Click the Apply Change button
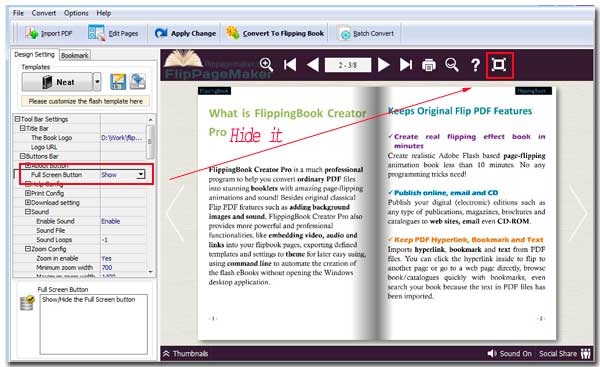600x367 pixels. [x=186, y=33]
